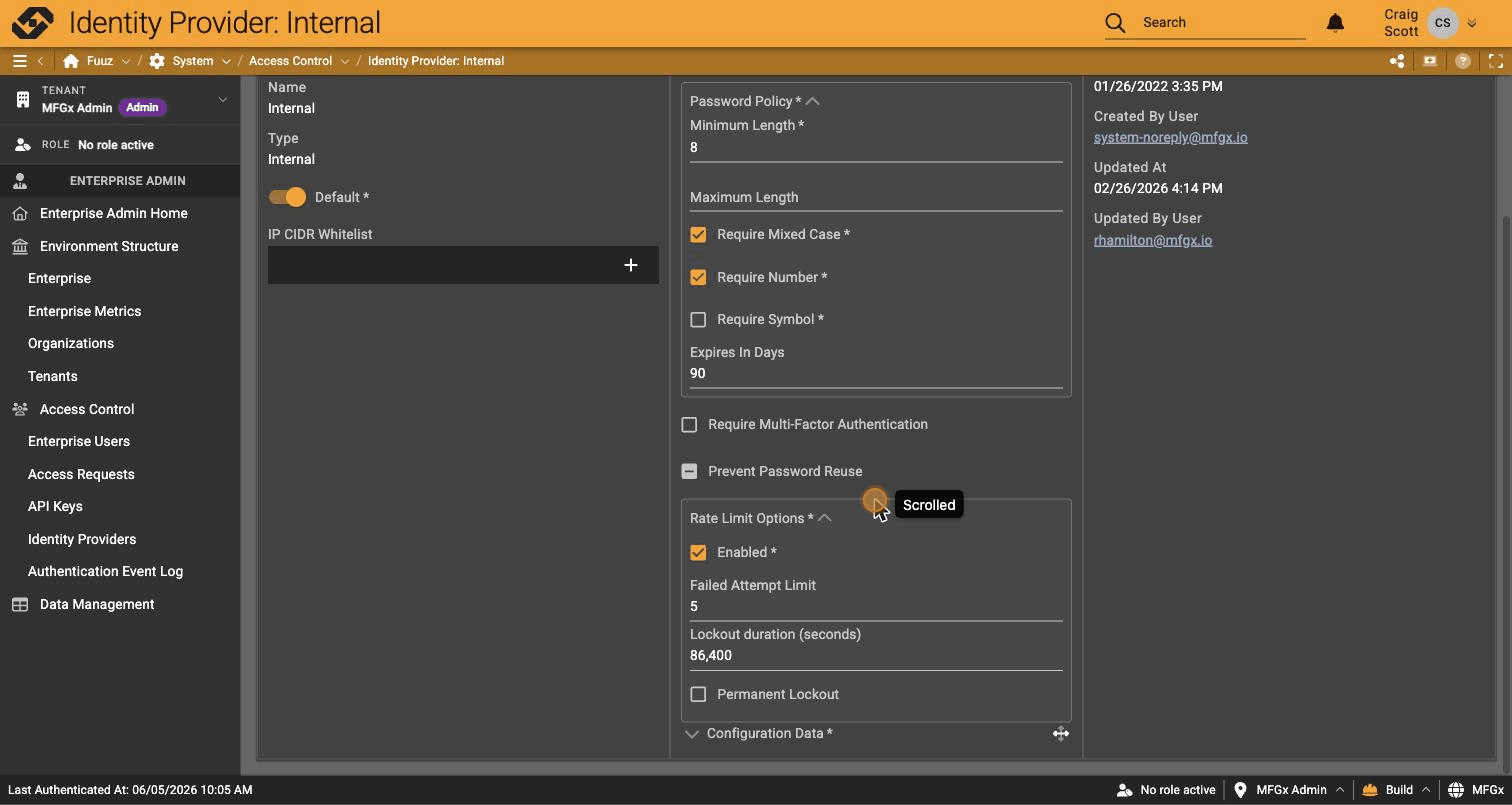The image size is (1512, 805).
Task: Uncheck Rate Limit Enabled checkbox
Action: [x=698, y=552]
